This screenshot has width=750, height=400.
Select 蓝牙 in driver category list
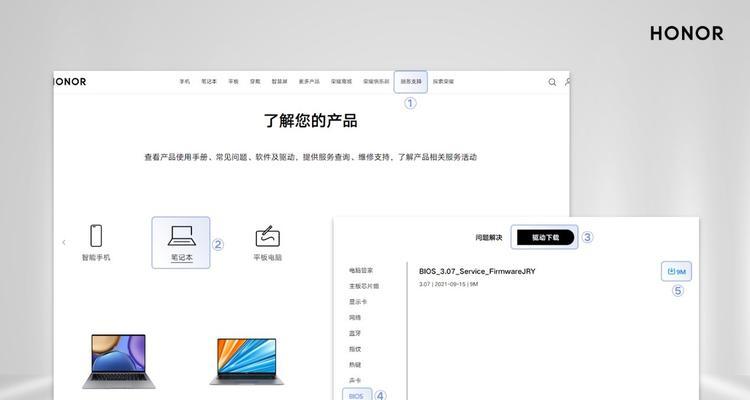click(x=355, y=333)
